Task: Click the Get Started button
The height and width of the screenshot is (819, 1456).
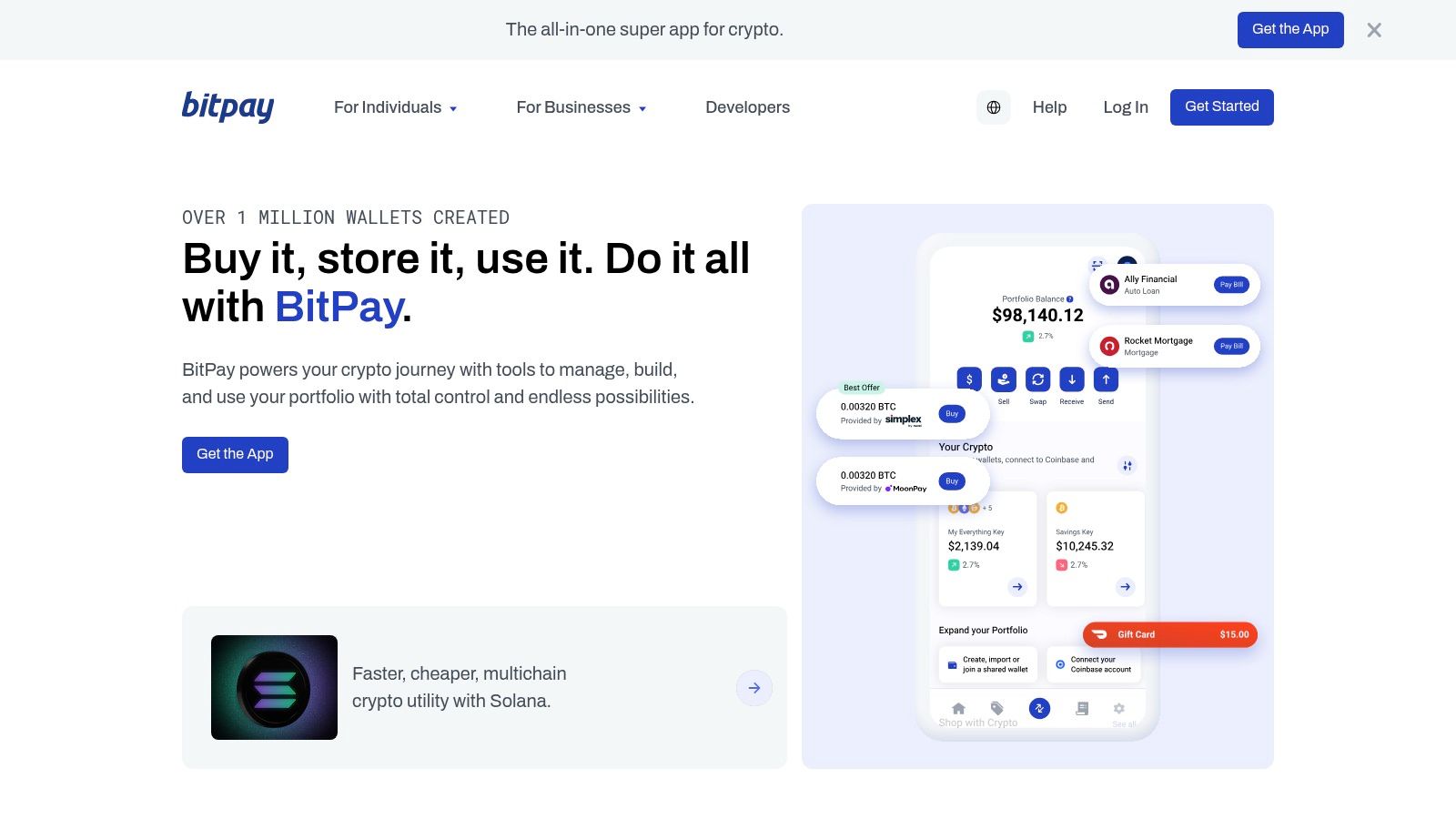Action: point(1221,106)
